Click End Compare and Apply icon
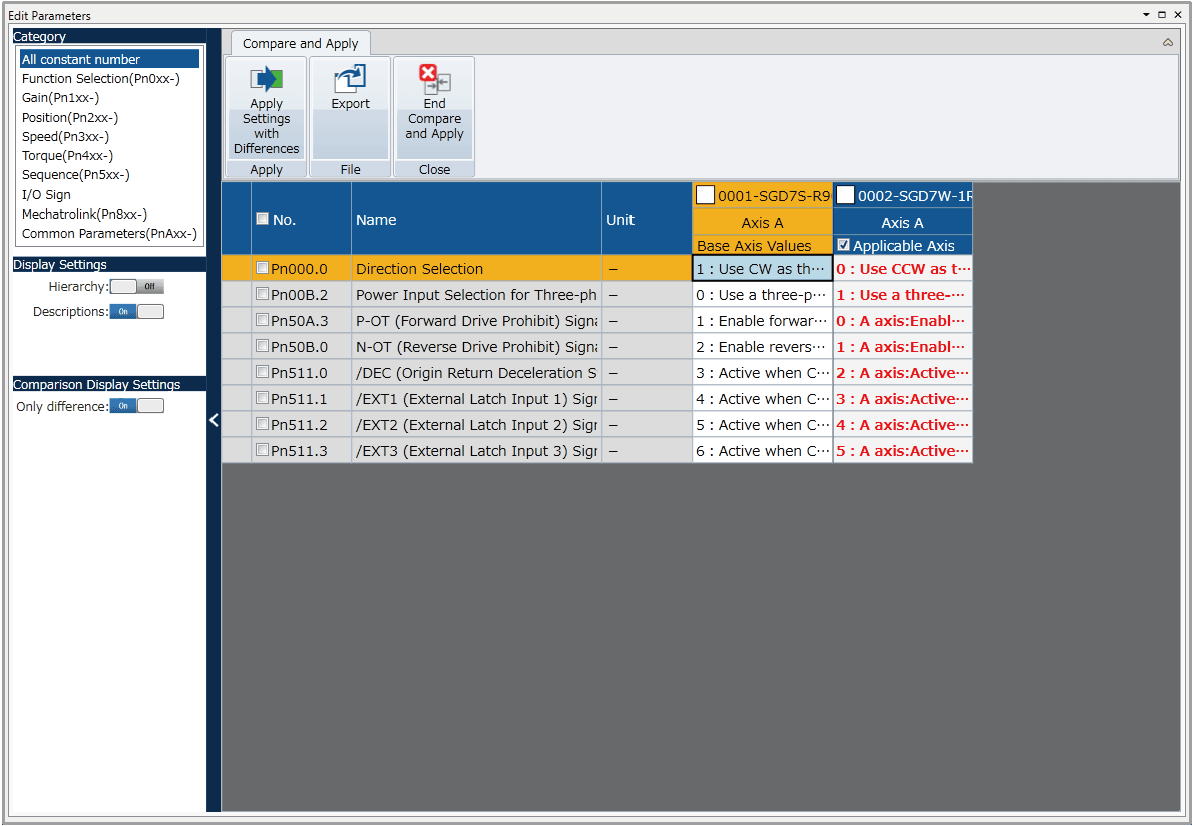This screenshot has height=826, width=1192. pos(434,80)
